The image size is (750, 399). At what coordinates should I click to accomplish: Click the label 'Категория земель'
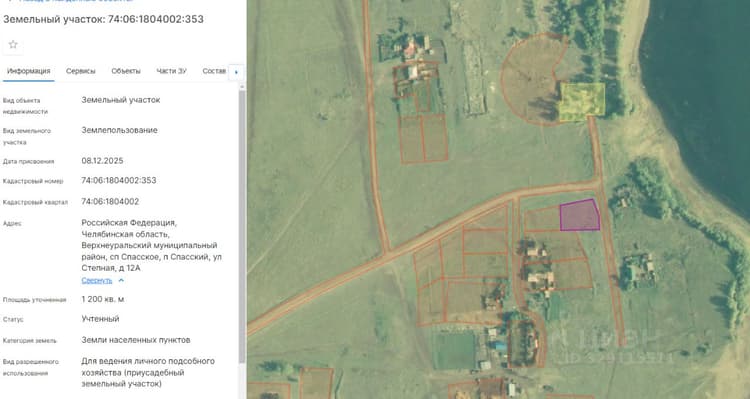30,341
